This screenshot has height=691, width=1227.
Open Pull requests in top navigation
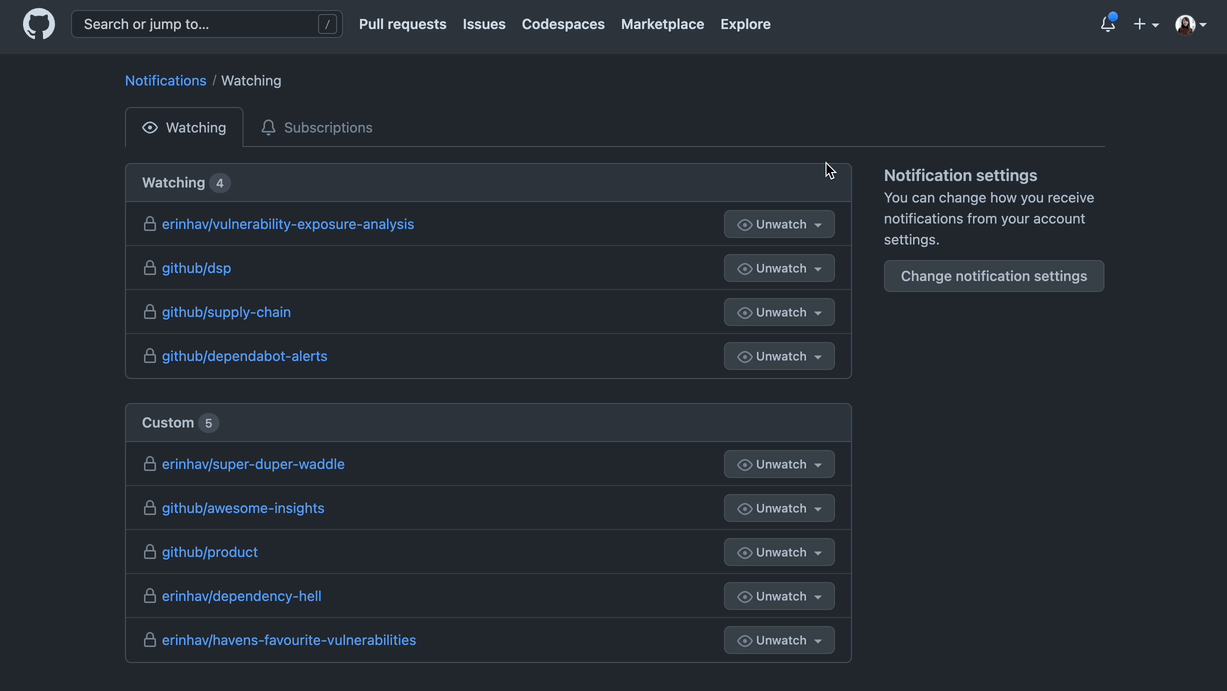click(402, 24)
